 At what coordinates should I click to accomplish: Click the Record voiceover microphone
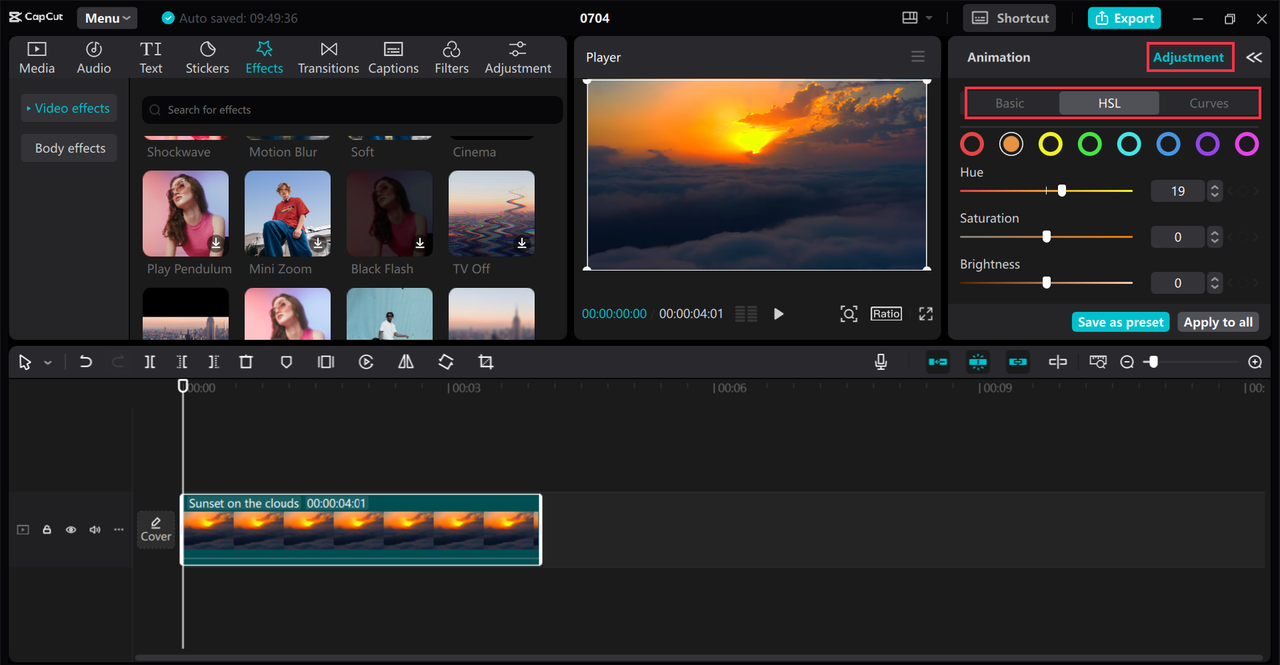[x=881, y=362]
